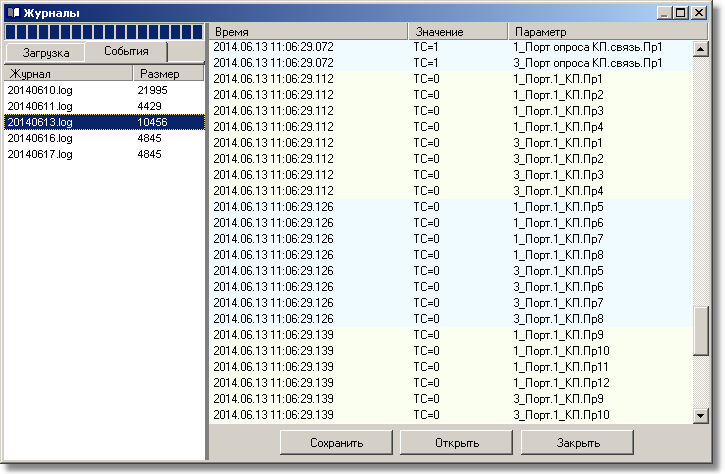Image resolution: width=725 pixels, height=474 pixels.
Task: Click the Время column header
Action: coord(308,32)
